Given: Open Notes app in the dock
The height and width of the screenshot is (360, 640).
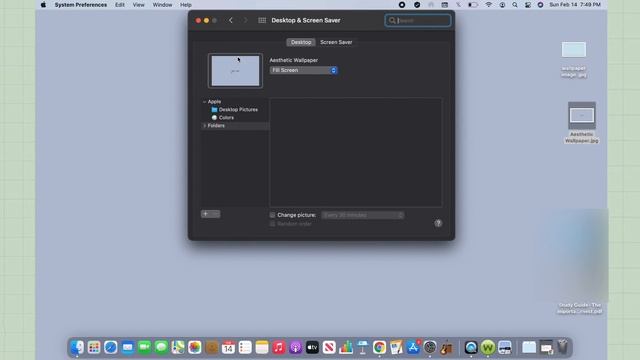Looking at the screenshot, I should [262, 347].
